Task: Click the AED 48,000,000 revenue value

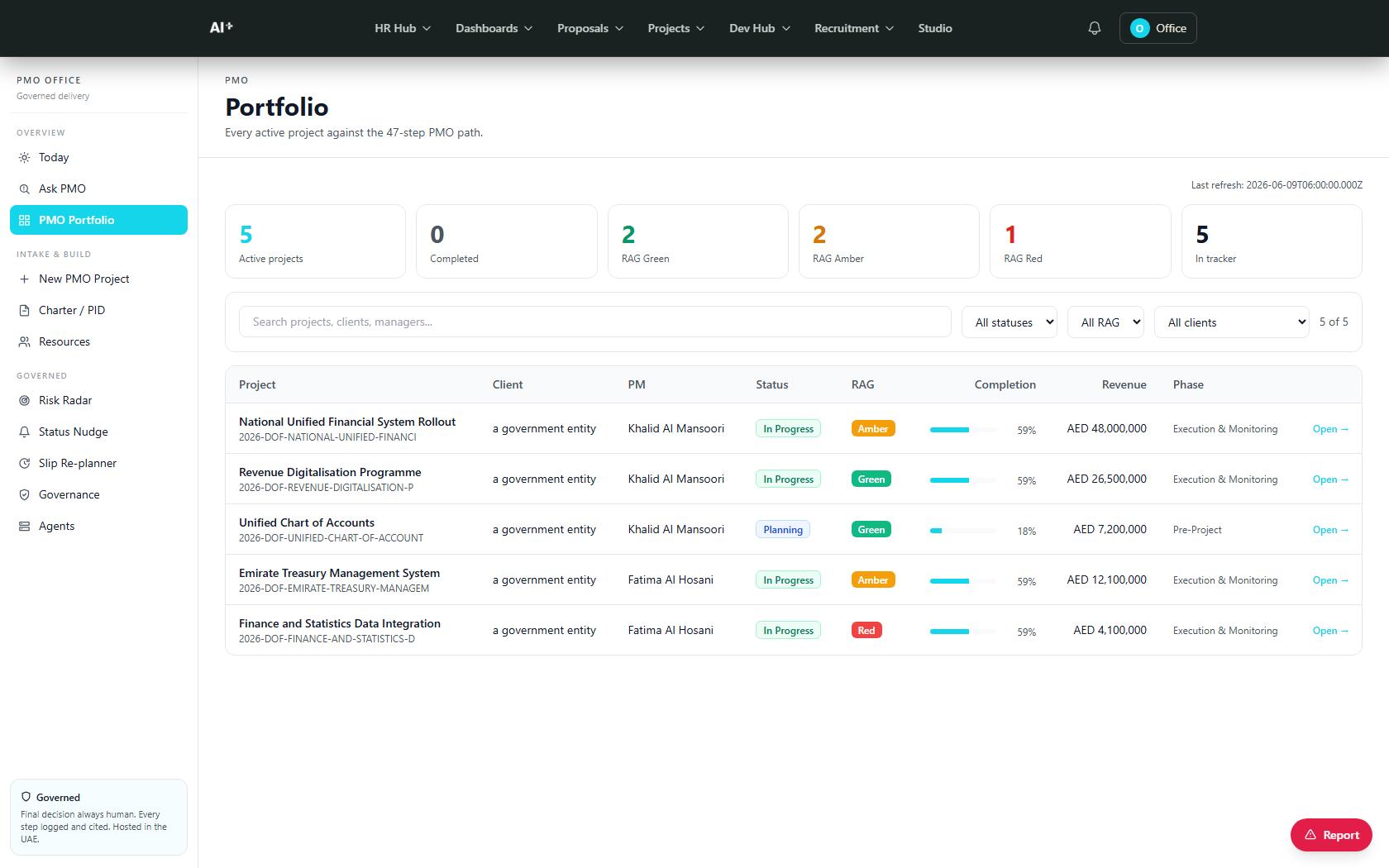Action: 1106,428
